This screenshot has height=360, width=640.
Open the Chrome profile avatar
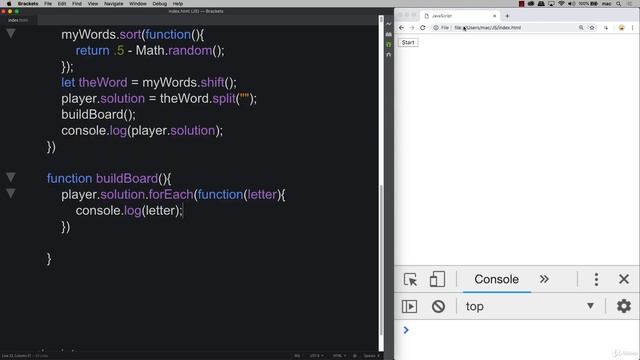[x=622, y=28]
